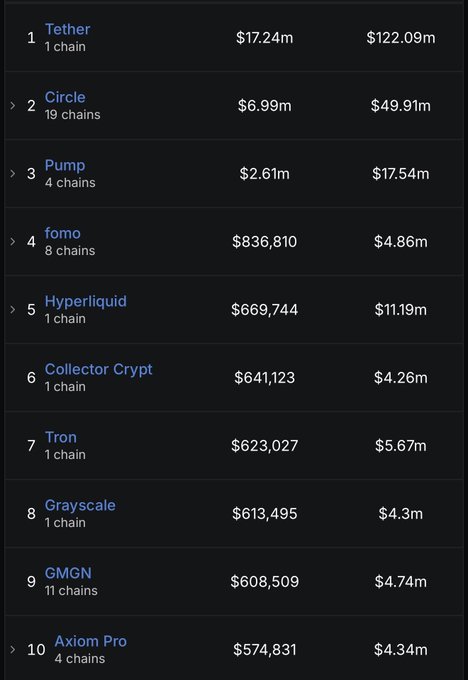Expand the Axiom Pro row chevron

(13, 650)
